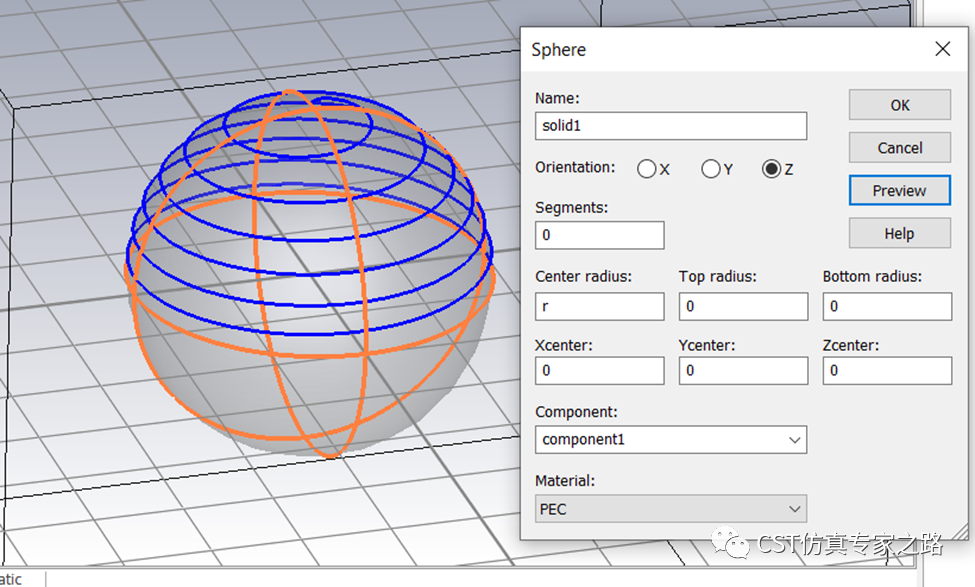
Task: Open Help for the Sphere dialog
Action: pos(899,233)
